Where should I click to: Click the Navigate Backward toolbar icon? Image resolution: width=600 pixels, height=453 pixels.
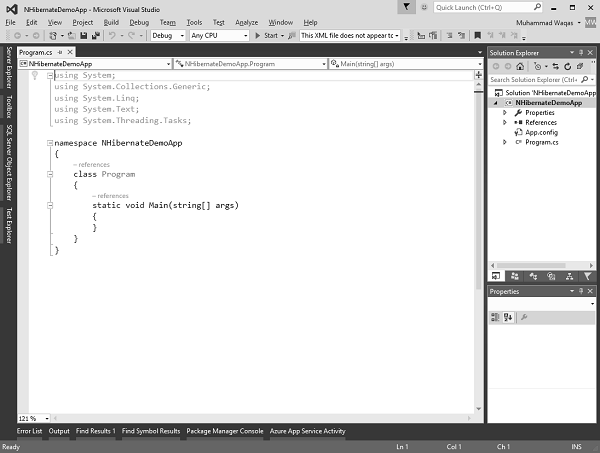click(17, 36)
